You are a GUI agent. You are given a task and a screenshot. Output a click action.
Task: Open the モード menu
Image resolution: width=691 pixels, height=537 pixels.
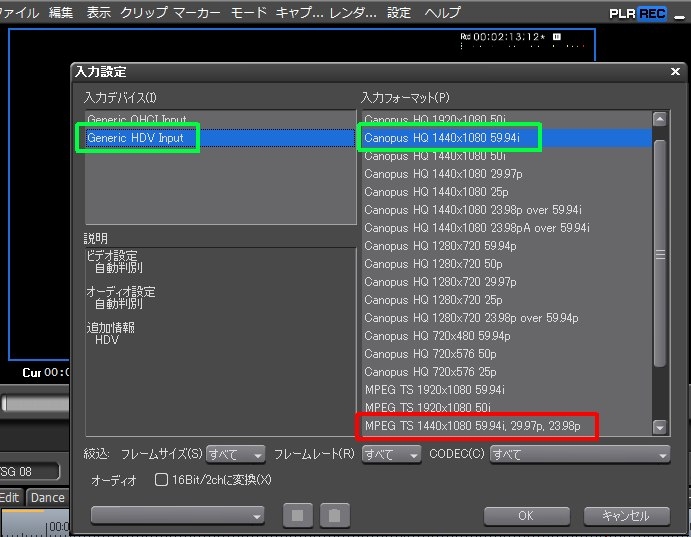[x=249, y=12]
